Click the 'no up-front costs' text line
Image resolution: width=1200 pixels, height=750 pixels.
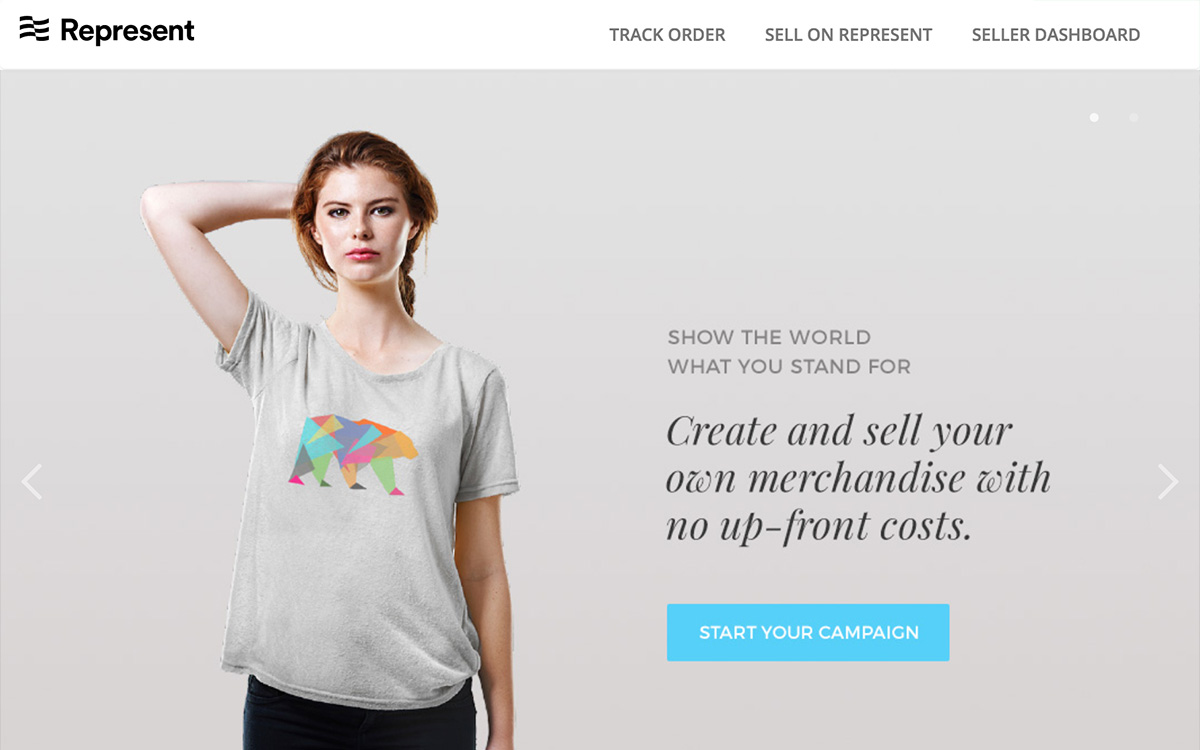point(818,526)
